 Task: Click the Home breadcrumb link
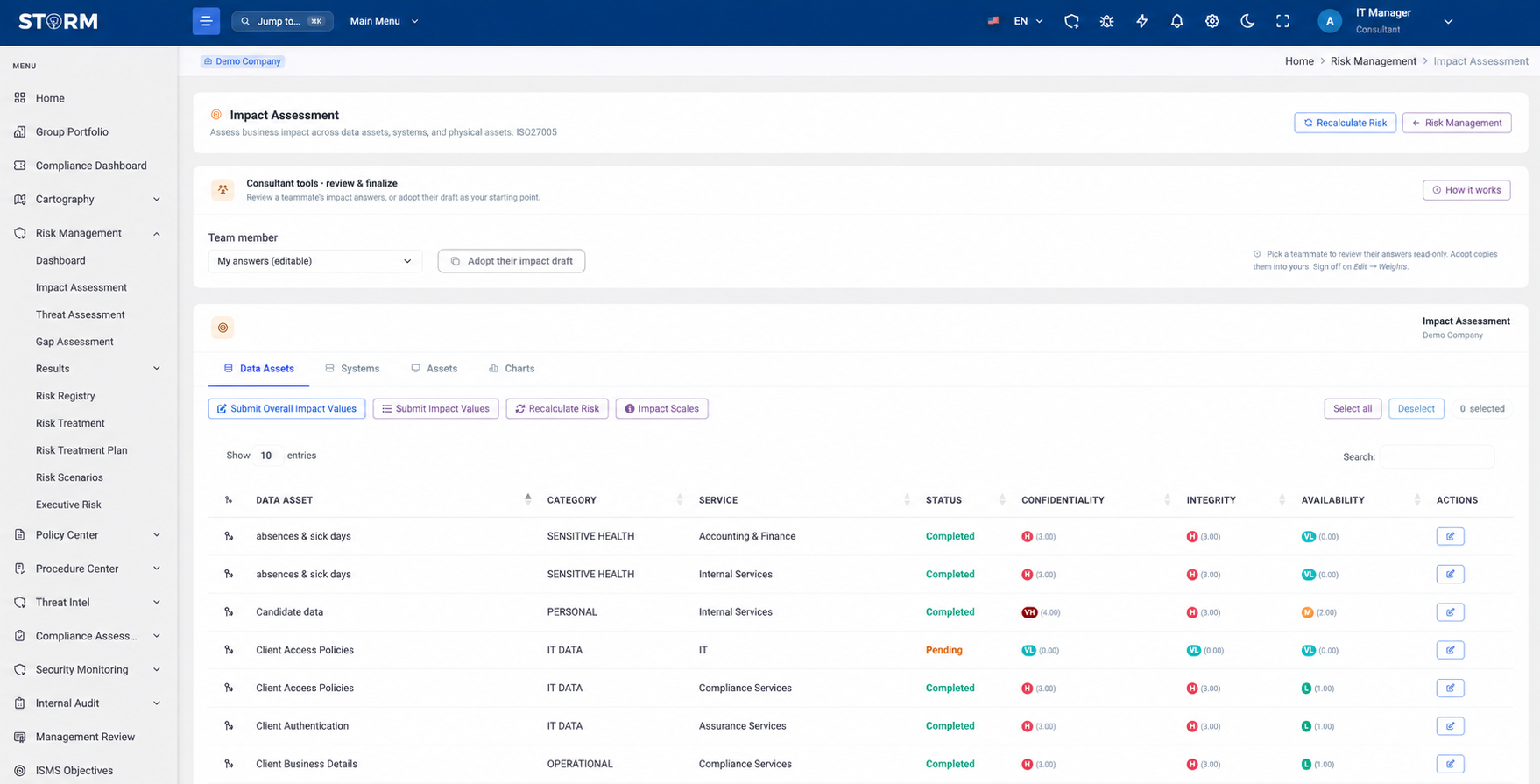tap(1299, 61)
